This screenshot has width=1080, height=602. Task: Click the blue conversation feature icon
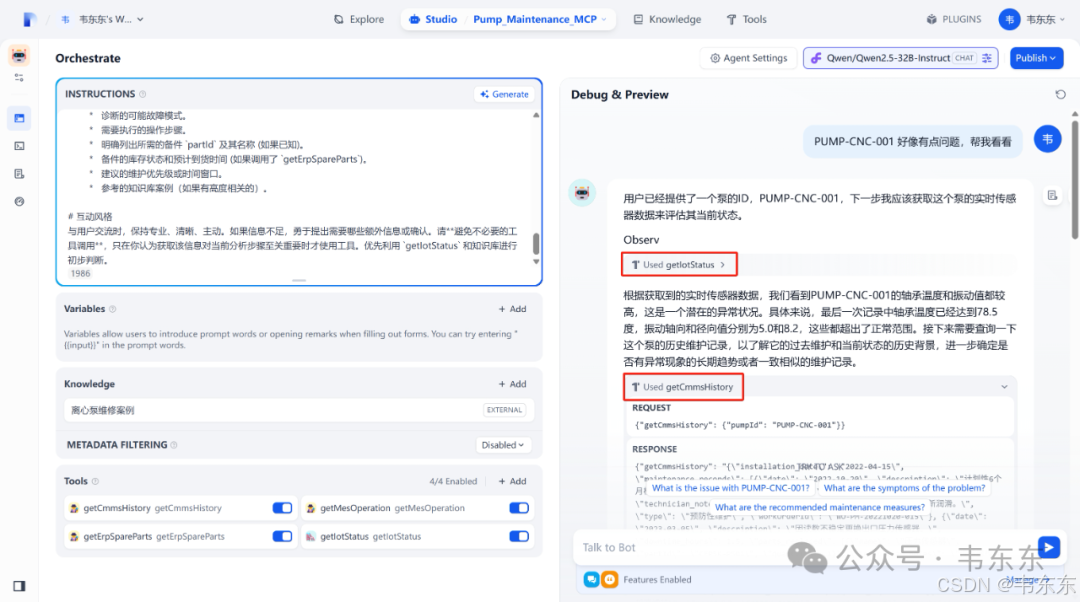[592, 579]
